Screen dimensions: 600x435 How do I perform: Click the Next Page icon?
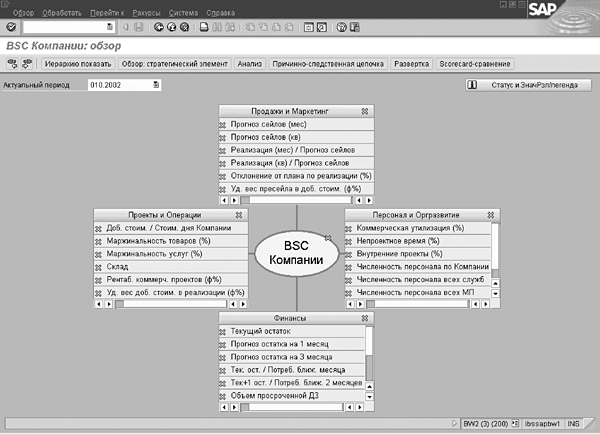coord(276,27)
